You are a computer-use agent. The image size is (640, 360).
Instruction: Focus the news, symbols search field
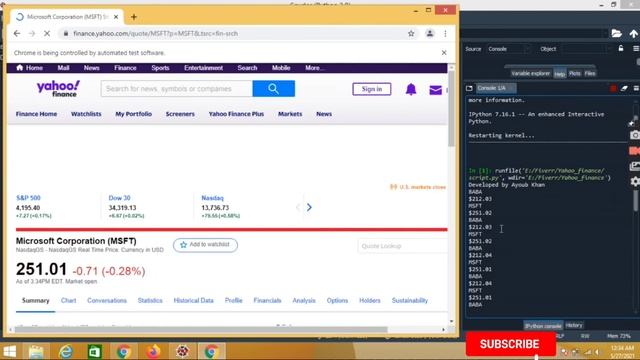tap(177, 89)
